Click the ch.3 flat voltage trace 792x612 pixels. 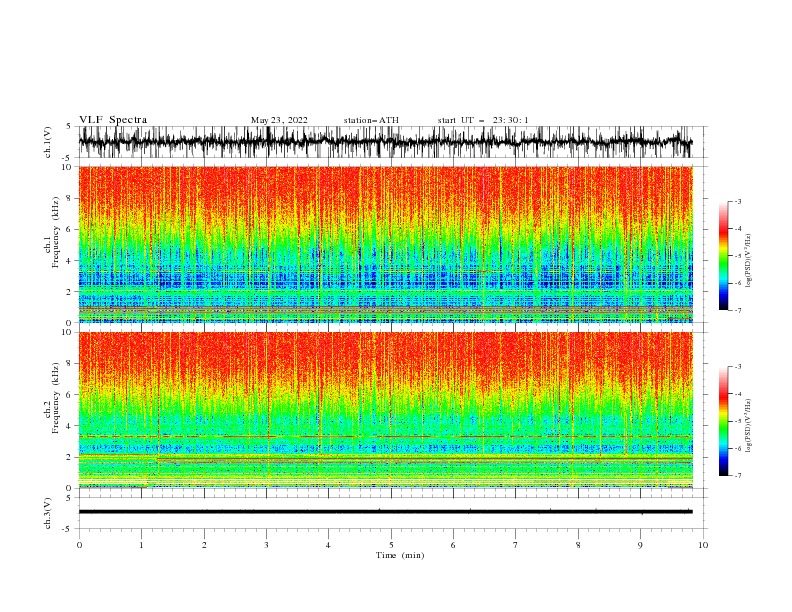coord(385,512)
